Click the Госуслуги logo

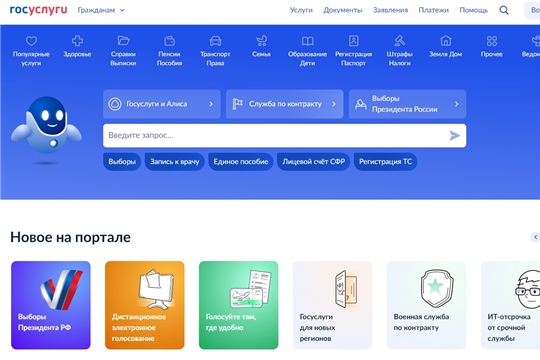click(38, 10)
